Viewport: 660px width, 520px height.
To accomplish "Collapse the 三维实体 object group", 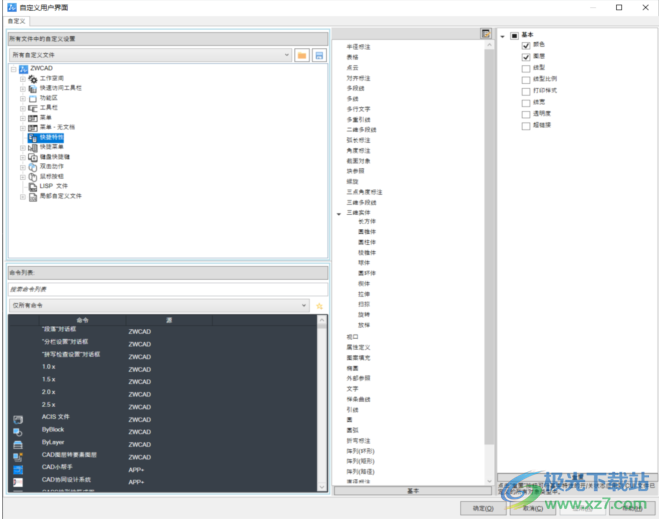I will 339,214.
